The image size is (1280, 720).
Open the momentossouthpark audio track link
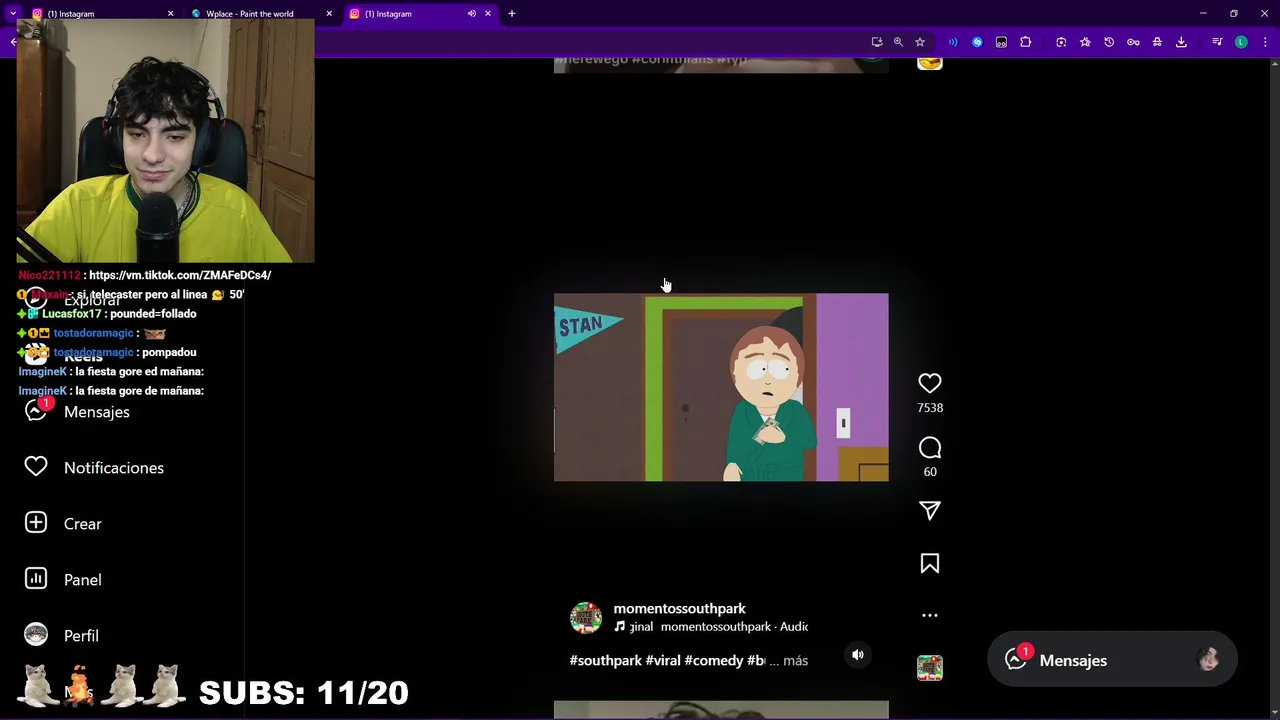(x=711, y=627)
